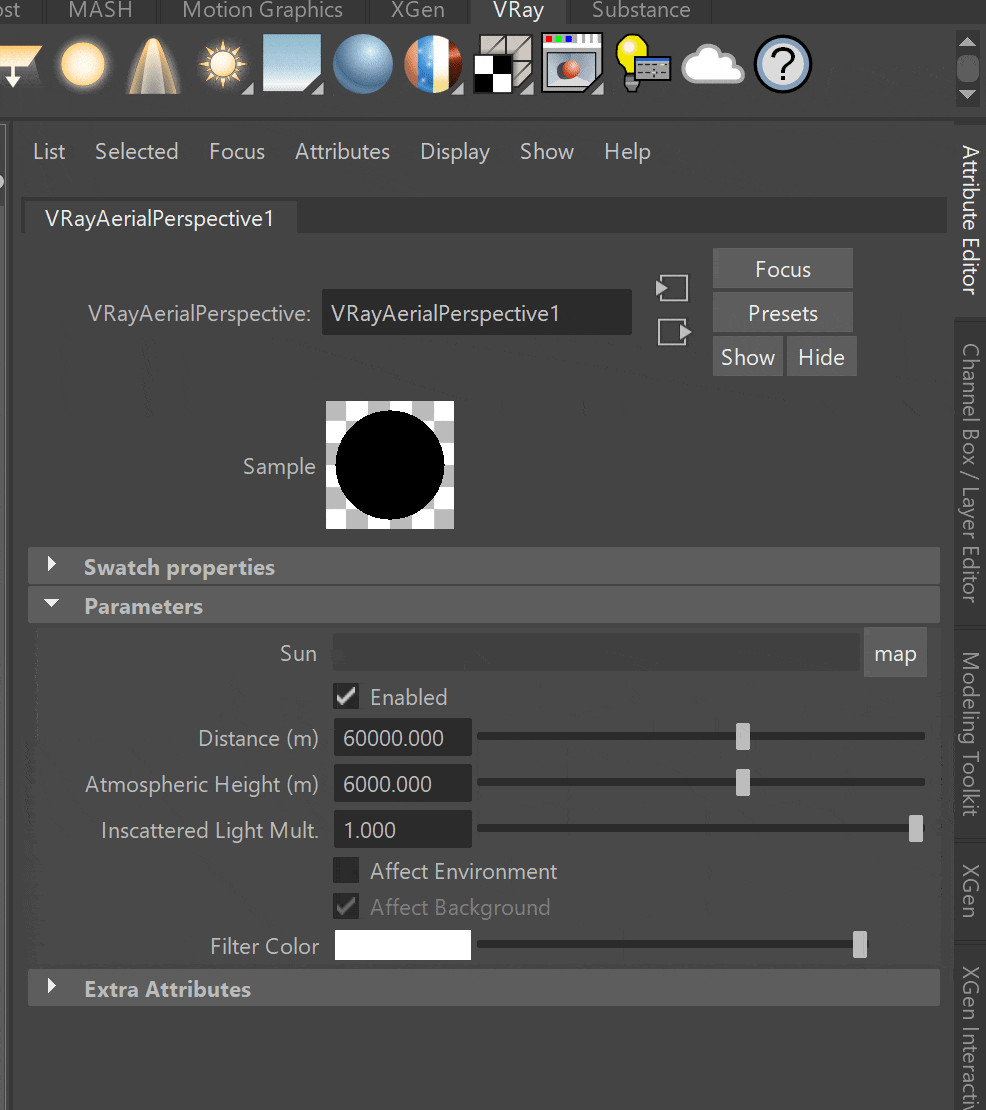Click the node name field VRayAerialPerspective1
Screen dimensions: 986x1110
point(477,312)
